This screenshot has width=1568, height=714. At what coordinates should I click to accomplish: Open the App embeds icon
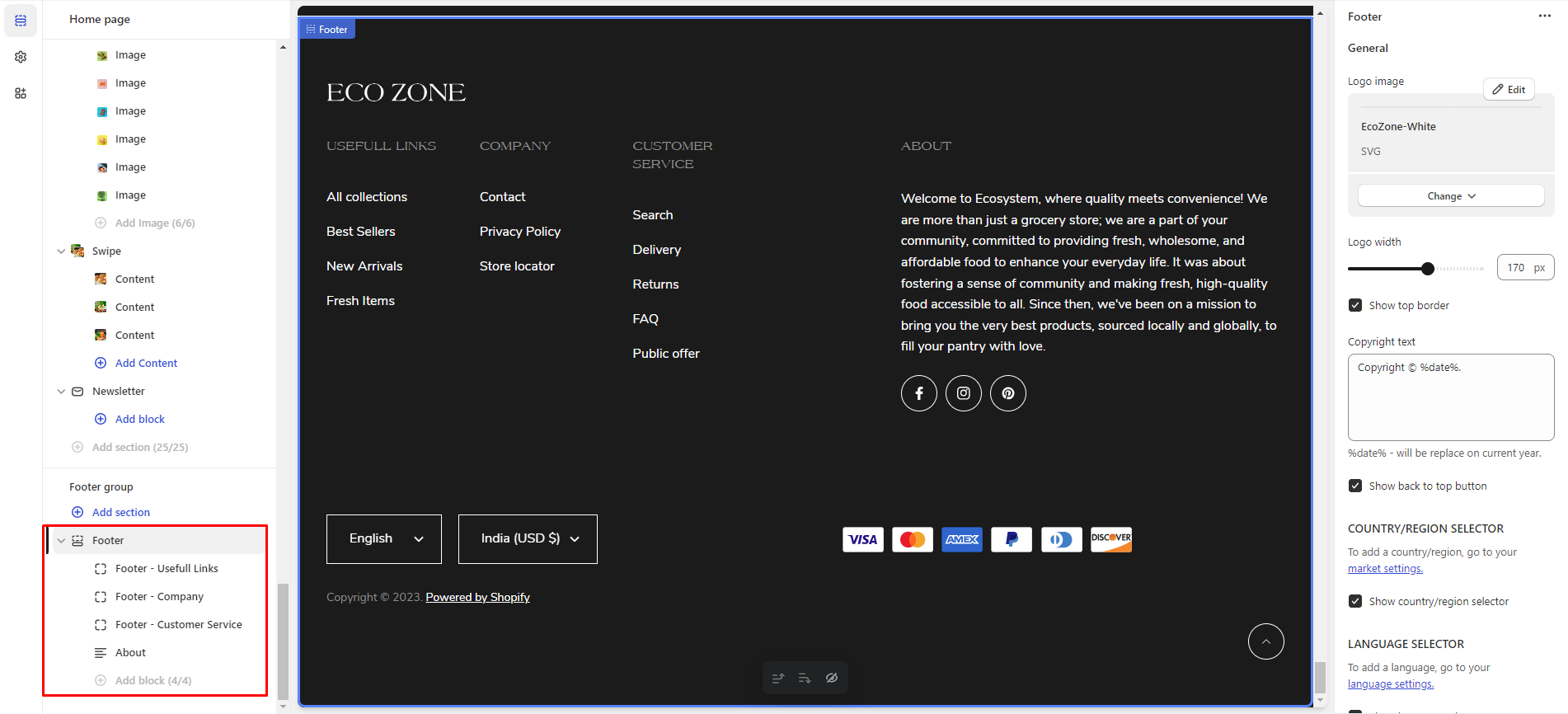point(21,93)
